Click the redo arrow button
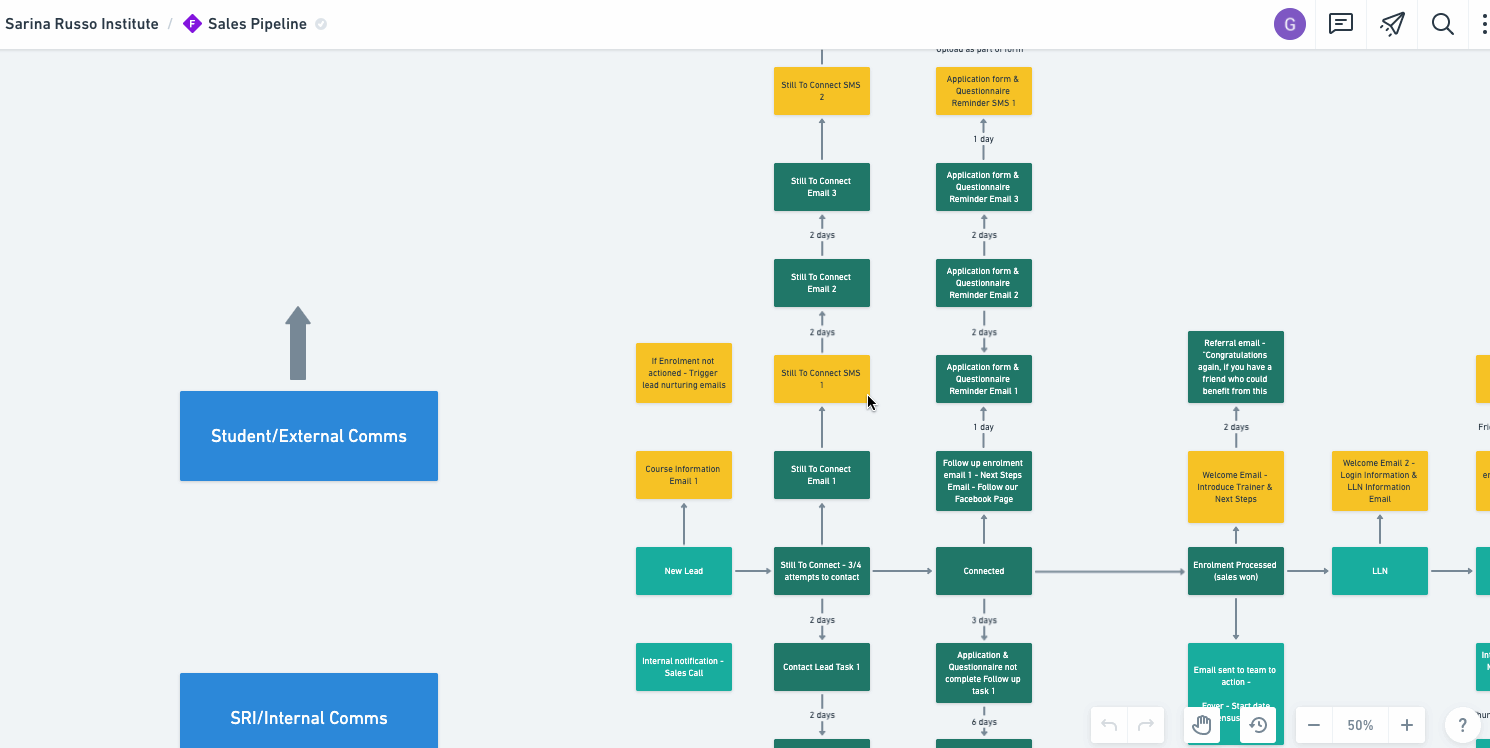The height and width of the screenshot is (748, 1490). (x=1146, y=725)
